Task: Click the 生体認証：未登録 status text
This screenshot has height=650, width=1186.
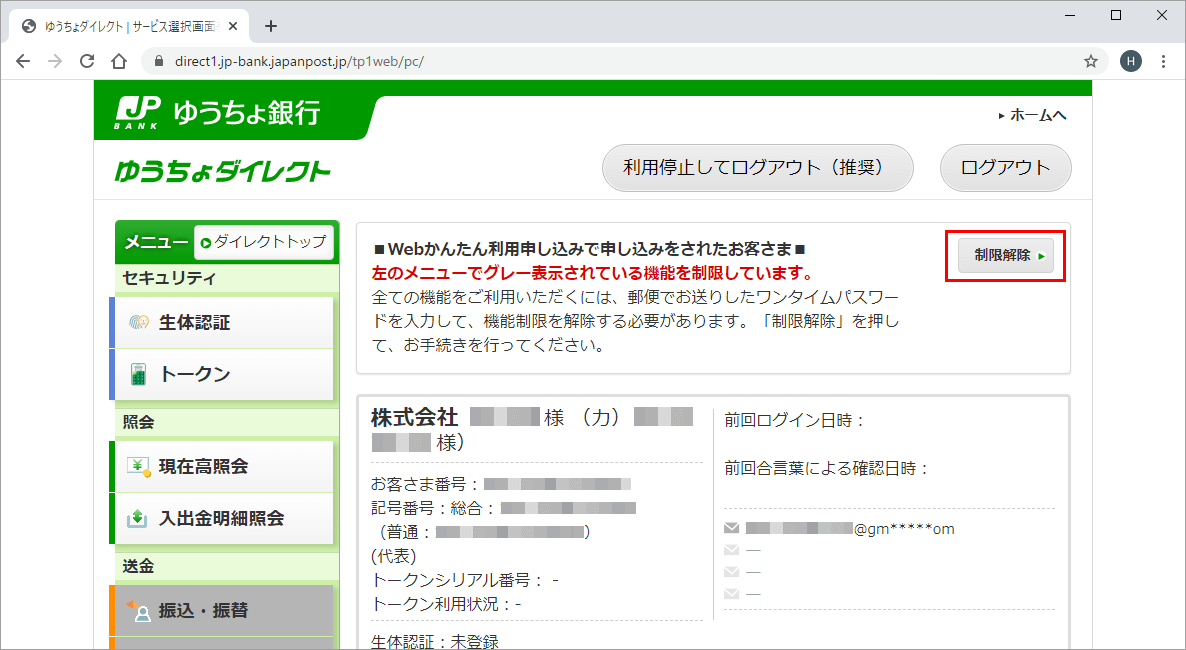Action: click(435, 642)
